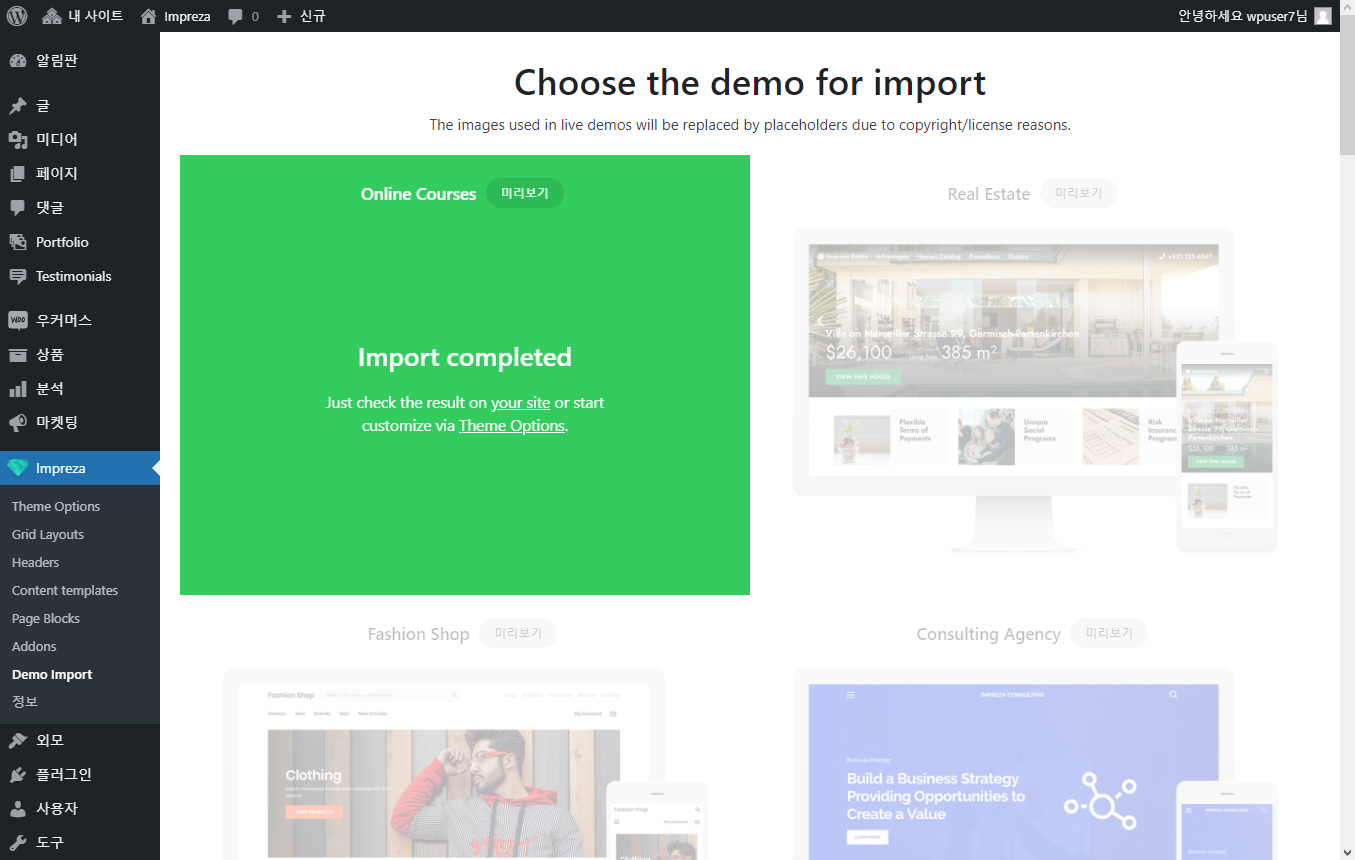The height and width of the screenshot is (860, 1355).
Task: Select the 플러그인 menu label
Action: [64, 775]
